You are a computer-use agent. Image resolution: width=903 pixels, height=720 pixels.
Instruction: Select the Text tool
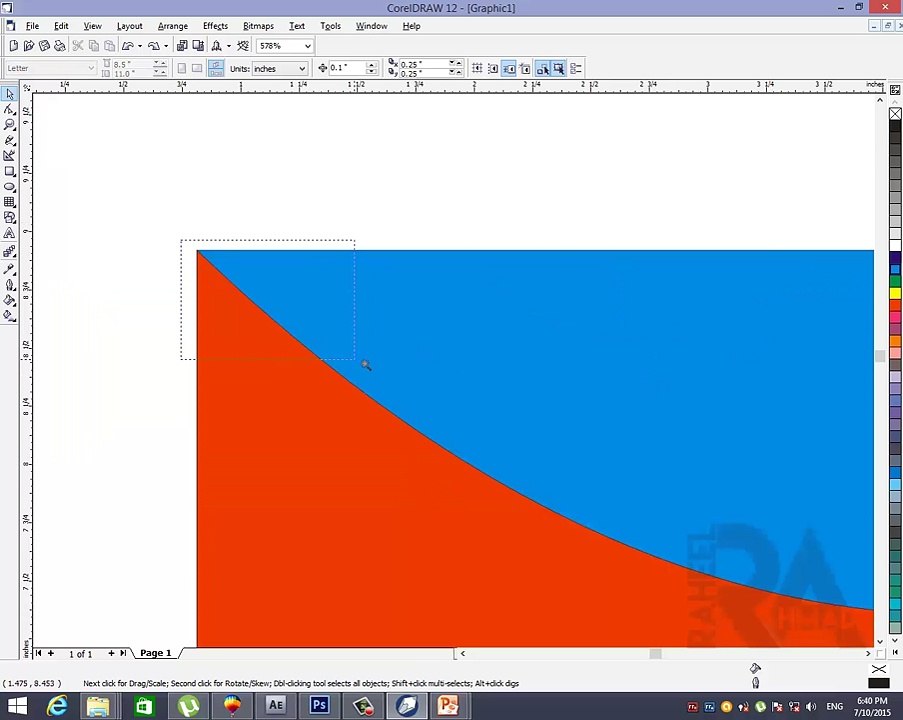[10, 233]
